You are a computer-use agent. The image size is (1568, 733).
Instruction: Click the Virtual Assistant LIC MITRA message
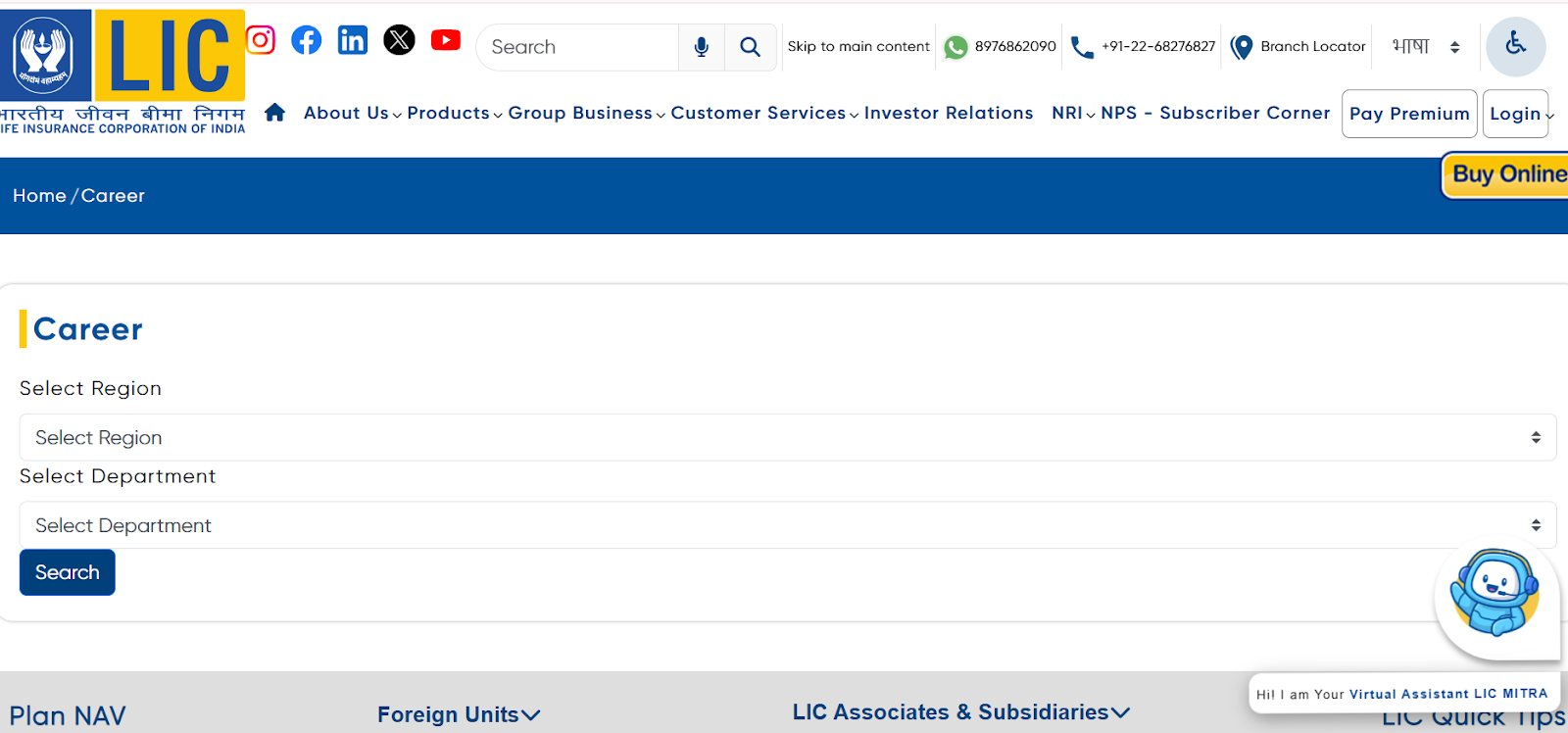[x=1402, y=694]
